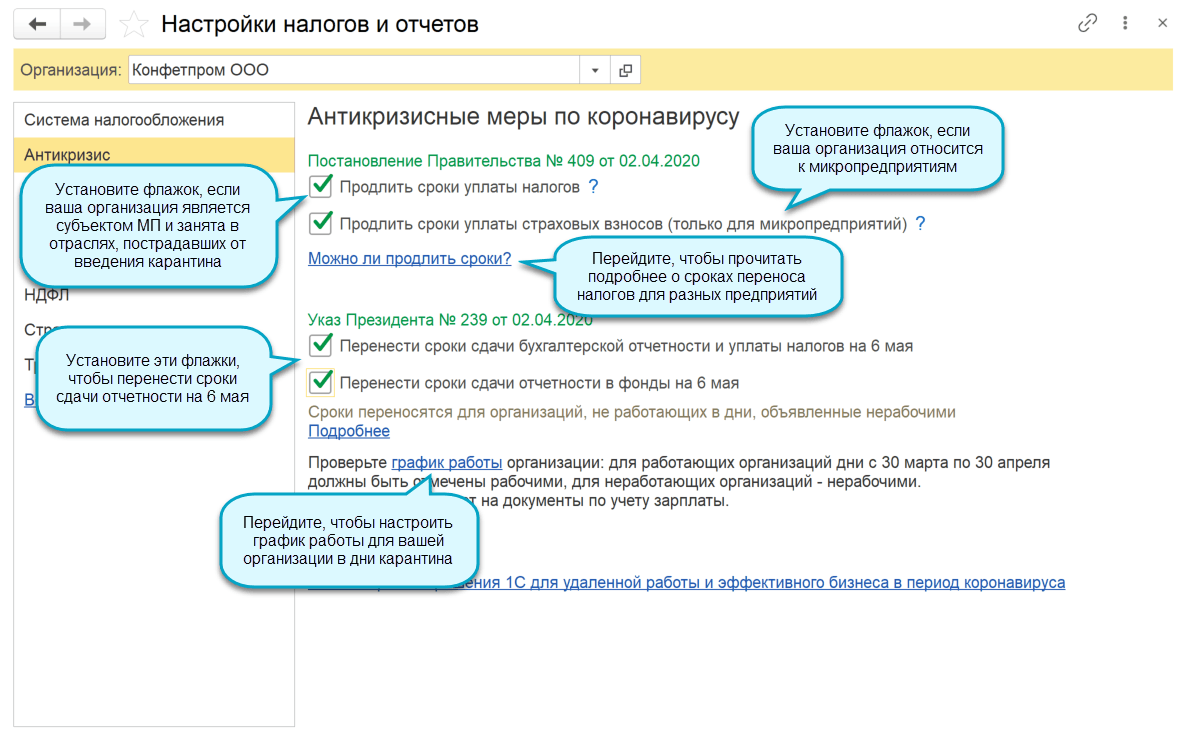The image size is (1186, 742).
Task: Open the Организация dropdown list
Action: click(x=595, y=70)
